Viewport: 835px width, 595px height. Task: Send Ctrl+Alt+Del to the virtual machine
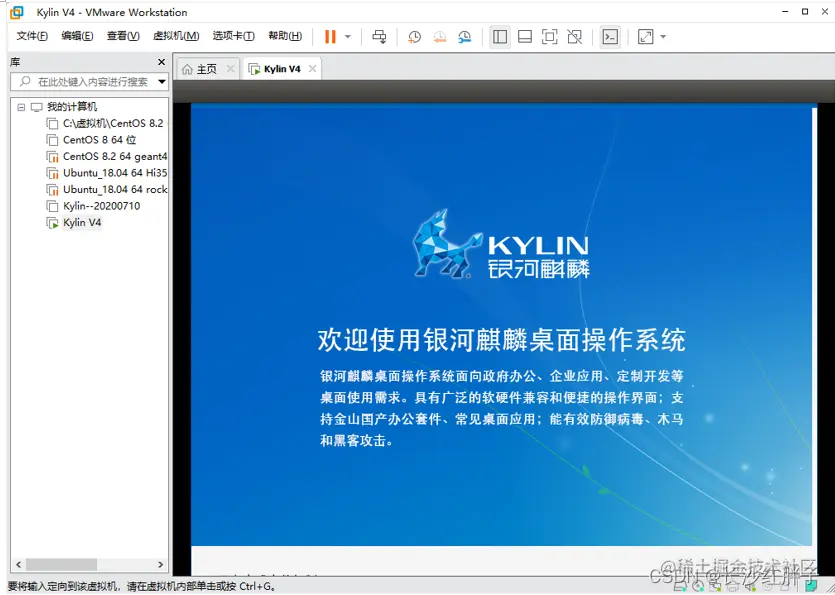coord(379,36)
